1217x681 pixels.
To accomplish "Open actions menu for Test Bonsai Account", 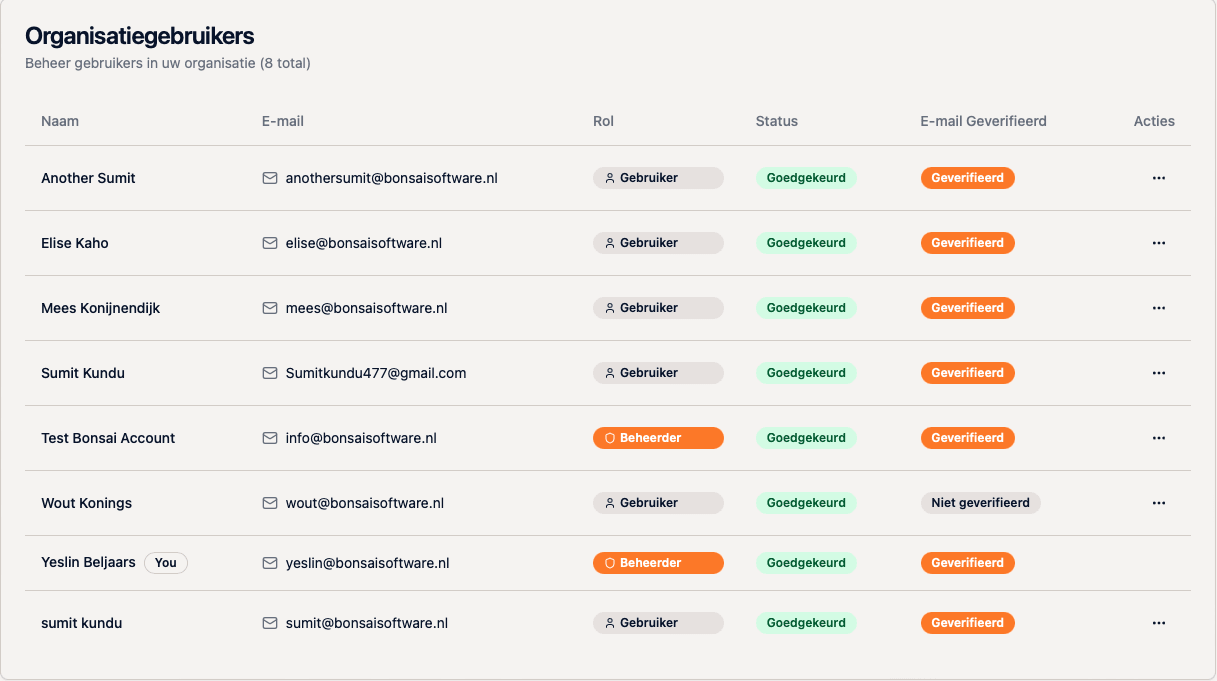I will click(x=1159, y=438).
